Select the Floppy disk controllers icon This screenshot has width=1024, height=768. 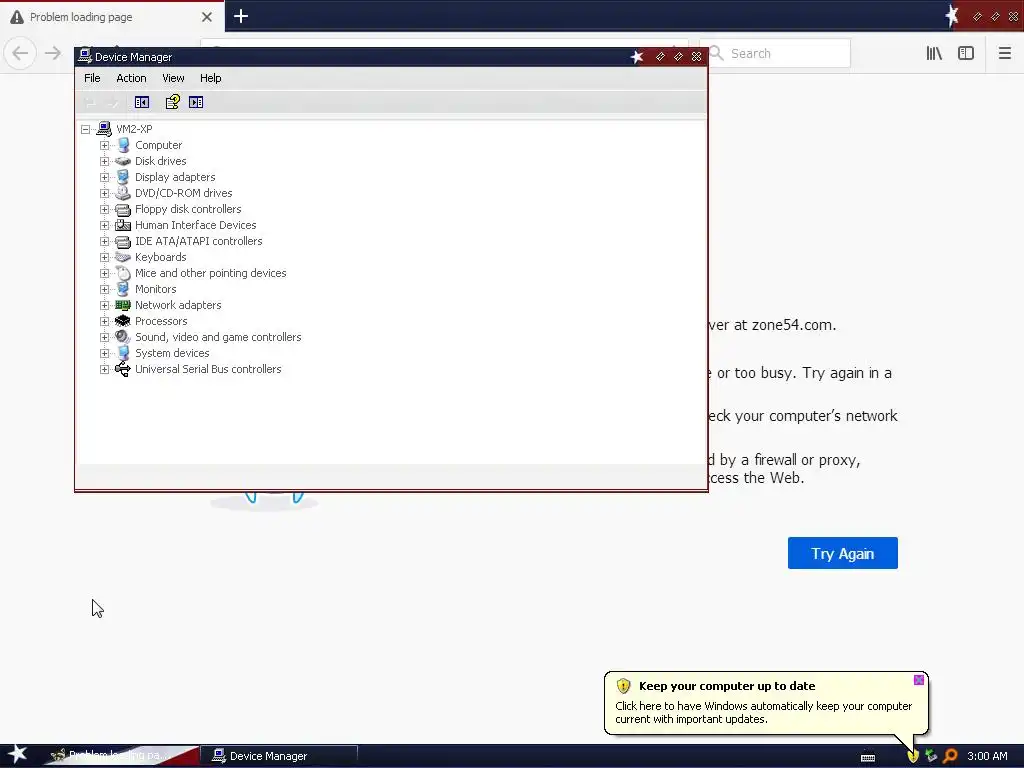tap(123, 209)
